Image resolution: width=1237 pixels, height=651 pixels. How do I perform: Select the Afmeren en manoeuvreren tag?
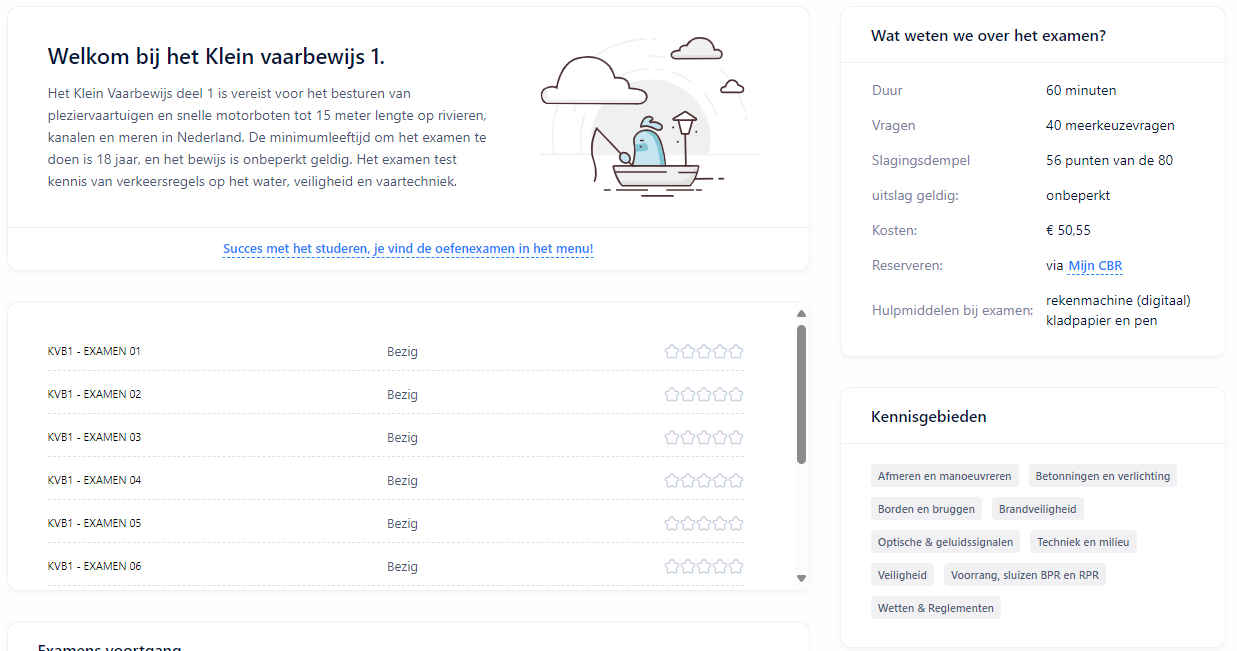click(x=944, y=476)
